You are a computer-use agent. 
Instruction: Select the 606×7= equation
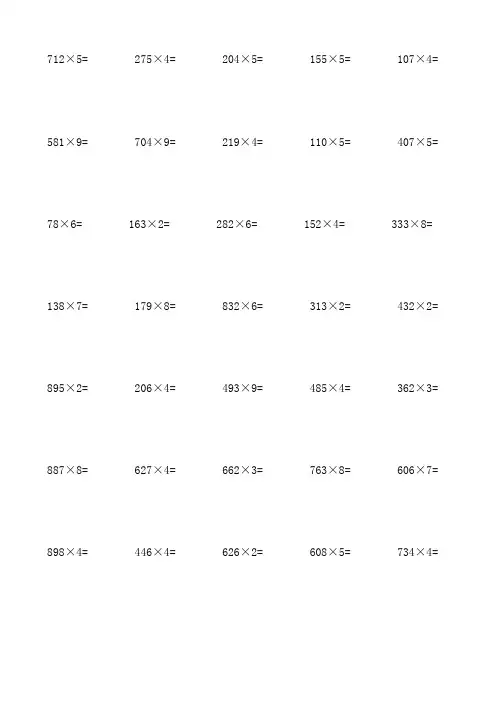[x=418, y=470]
